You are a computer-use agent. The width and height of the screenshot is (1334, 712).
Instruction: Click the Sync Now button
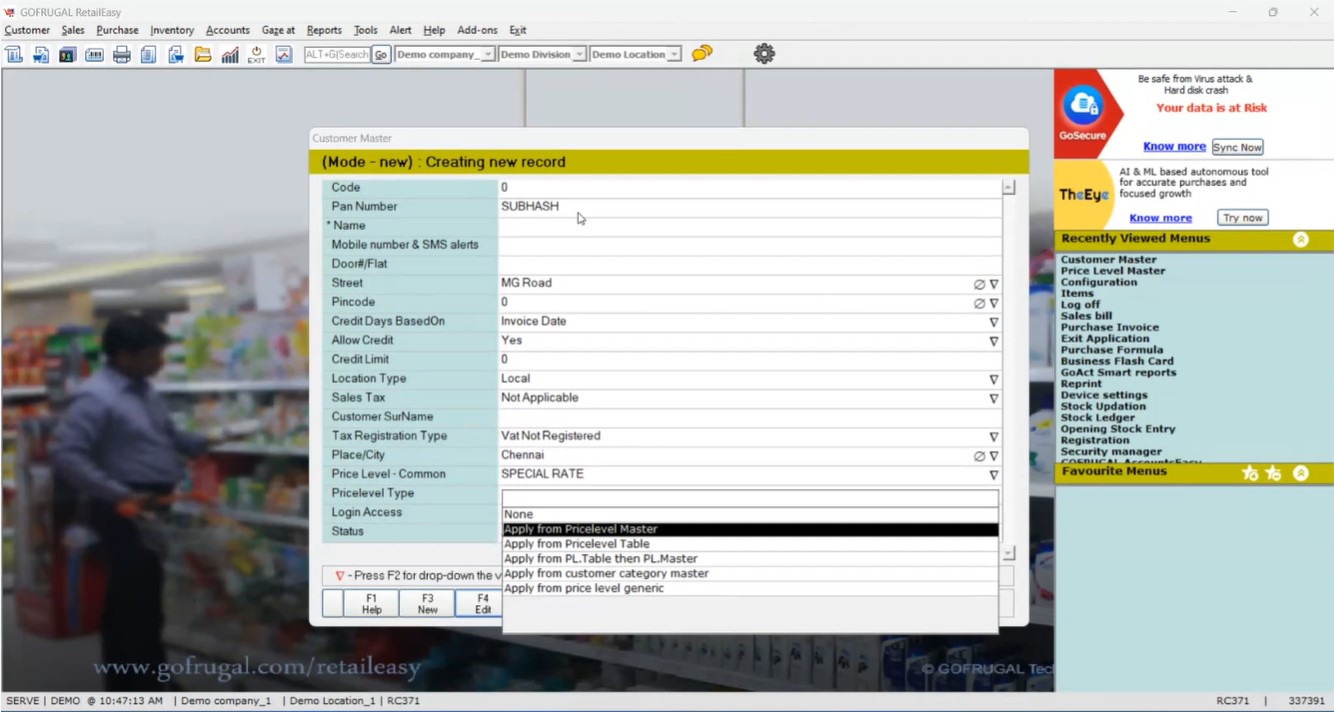[1237, 147]
